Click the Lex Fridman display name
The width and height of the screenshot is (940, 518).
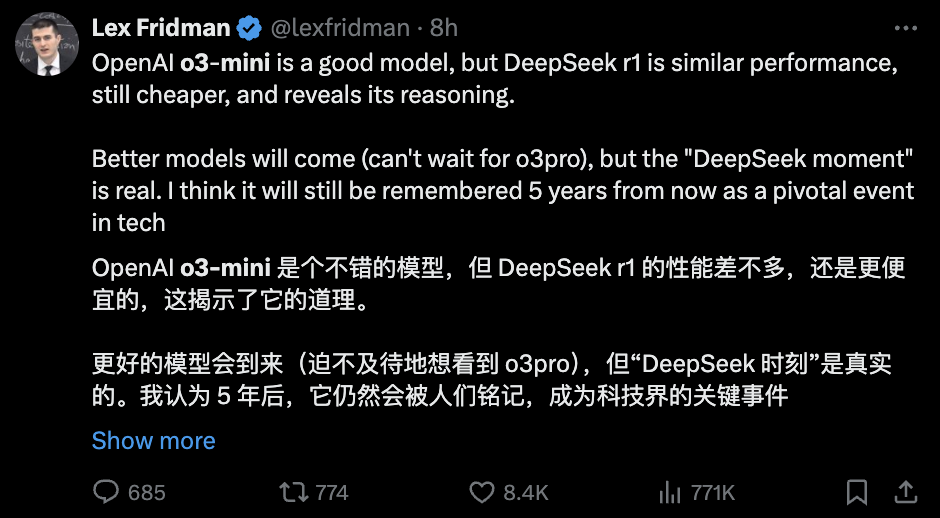(x=161, y=28)
